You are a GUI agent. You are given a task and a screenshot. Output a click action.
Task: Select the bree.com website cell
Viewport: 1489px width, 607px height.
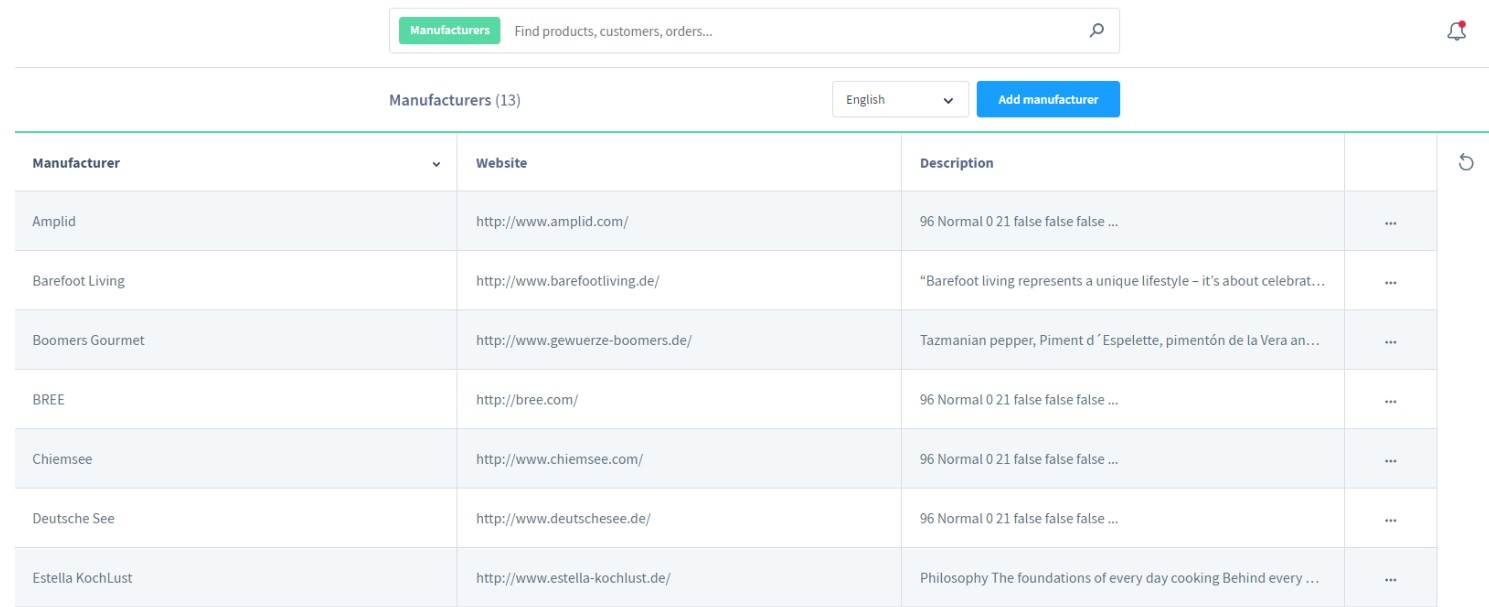(x=527, y=400)
